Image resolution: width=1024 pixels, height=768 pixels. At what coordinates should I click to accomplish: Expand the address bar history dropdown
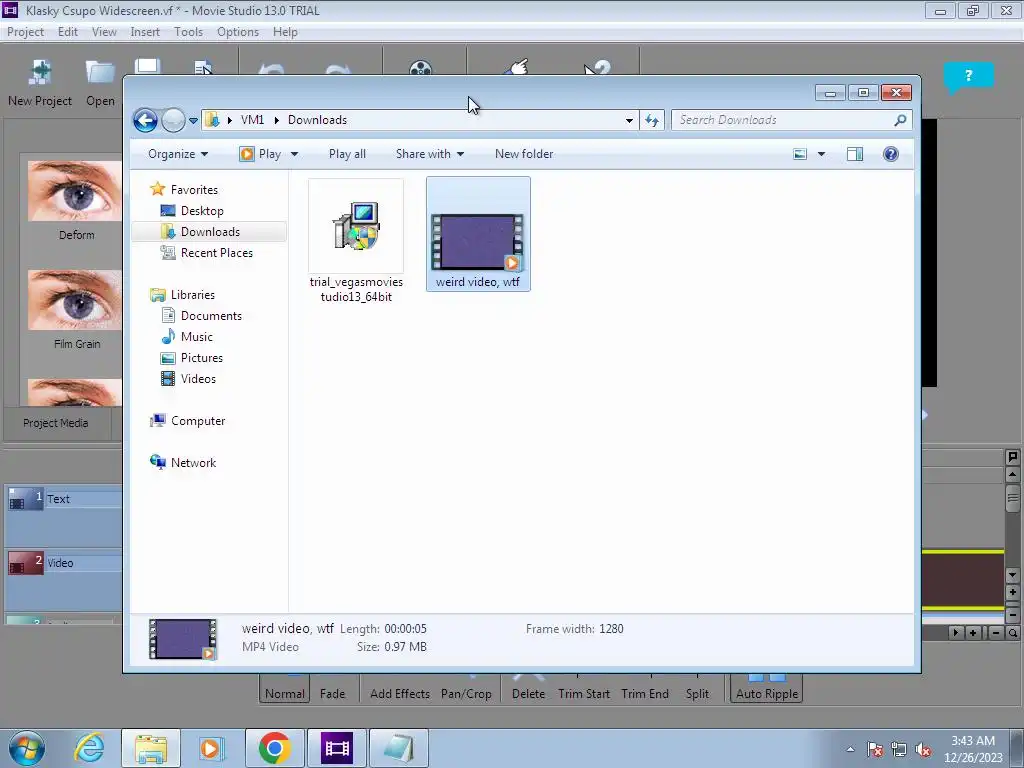pyautogui.click(x=629, y=120)
